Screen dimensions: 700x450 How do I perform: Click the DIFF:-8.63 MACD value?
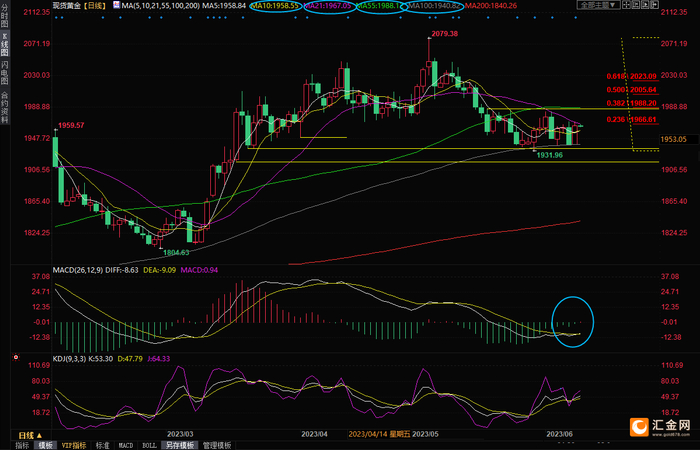click(x=122, y=270)
